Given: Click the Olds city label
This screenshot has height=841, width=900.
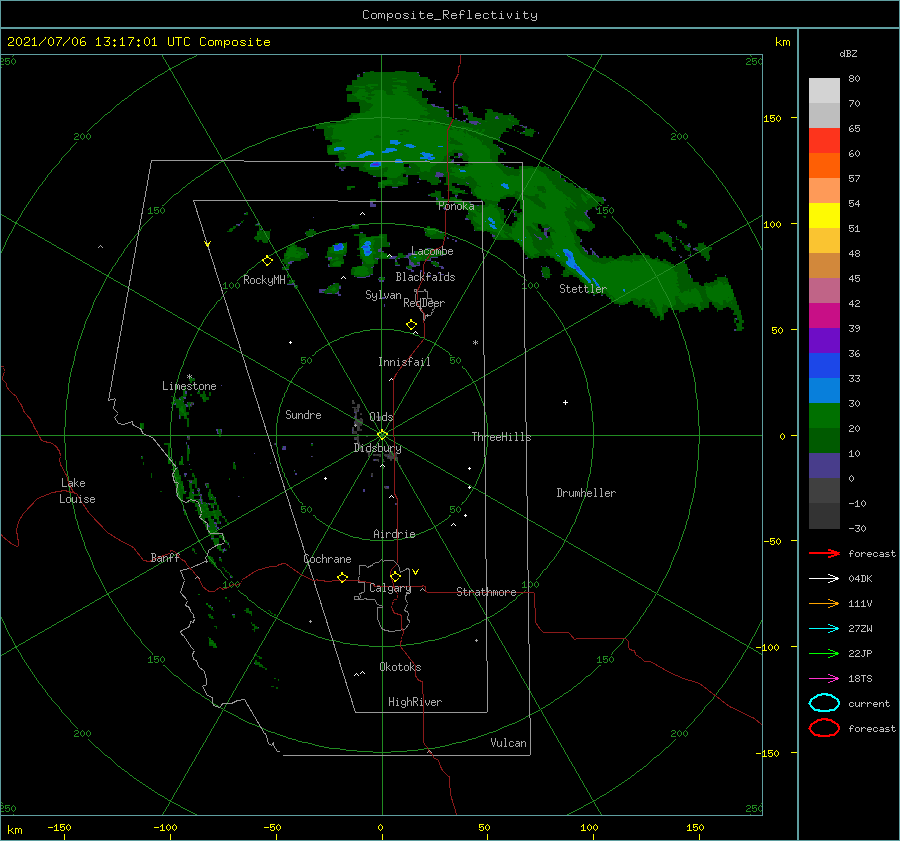Looking at the screenshot, I should click(381, 416).
